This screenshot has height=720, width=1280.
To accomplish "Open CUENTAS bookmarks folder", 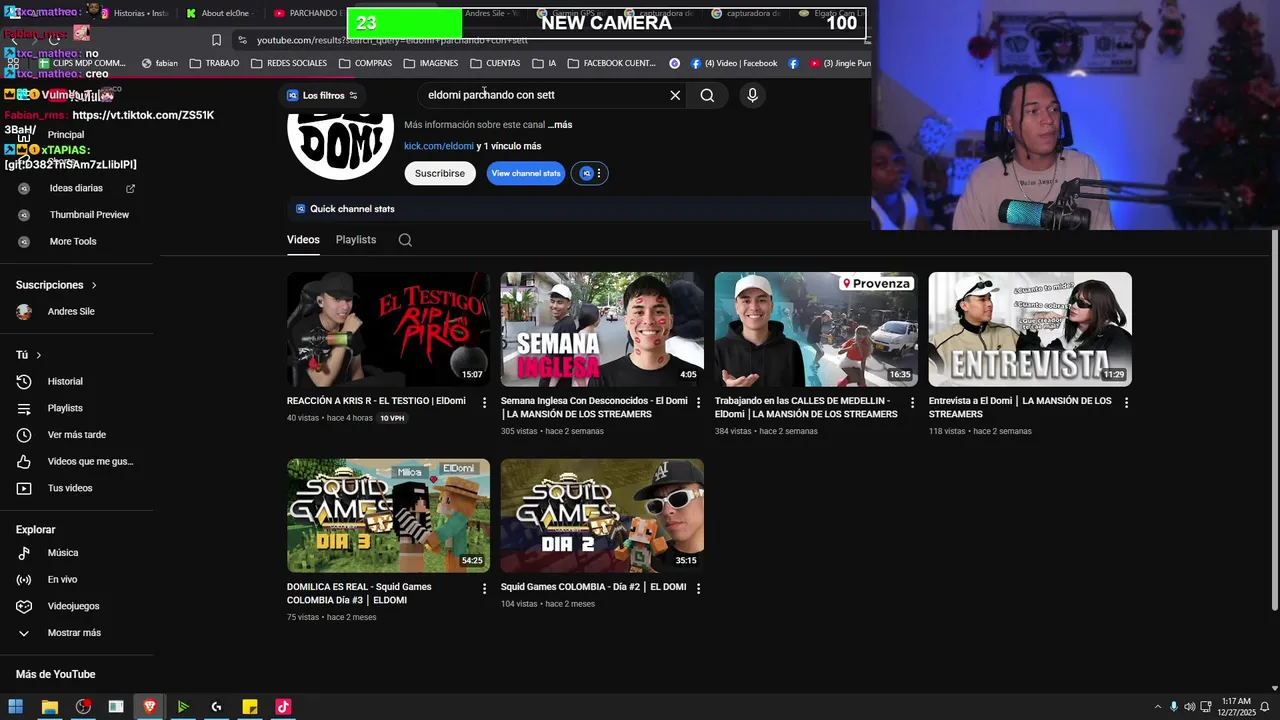I will (495, 63).
